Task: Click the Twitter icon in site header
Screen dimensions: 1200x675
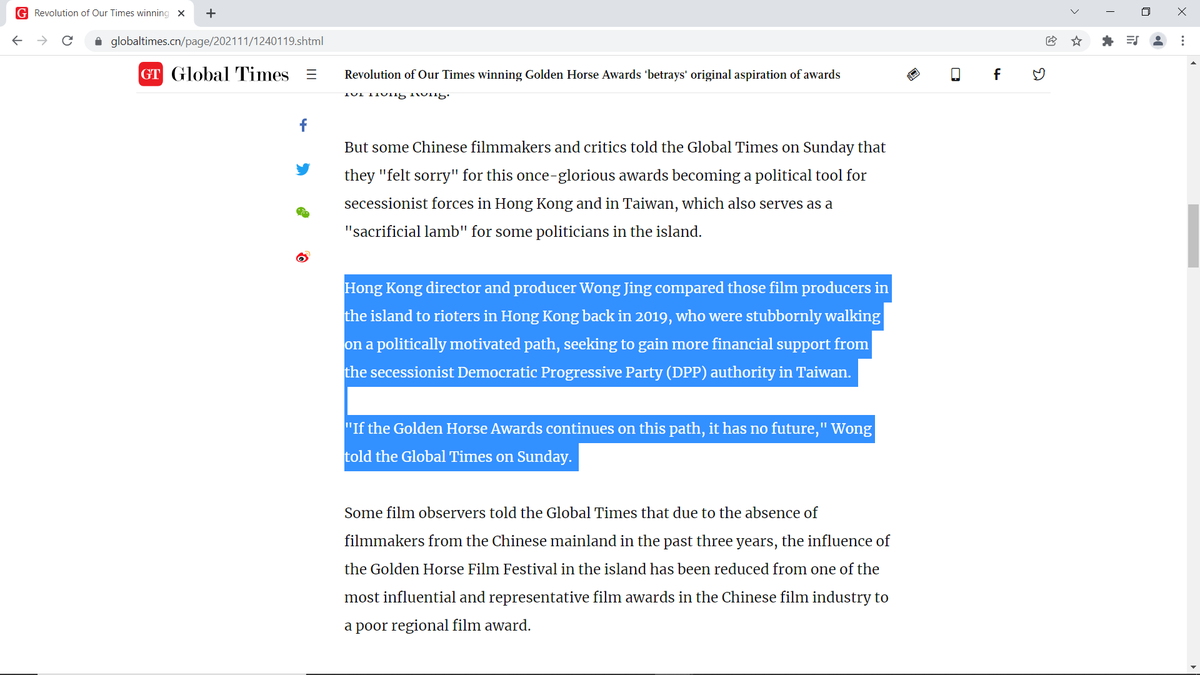Action: (x=1038, y=74)
